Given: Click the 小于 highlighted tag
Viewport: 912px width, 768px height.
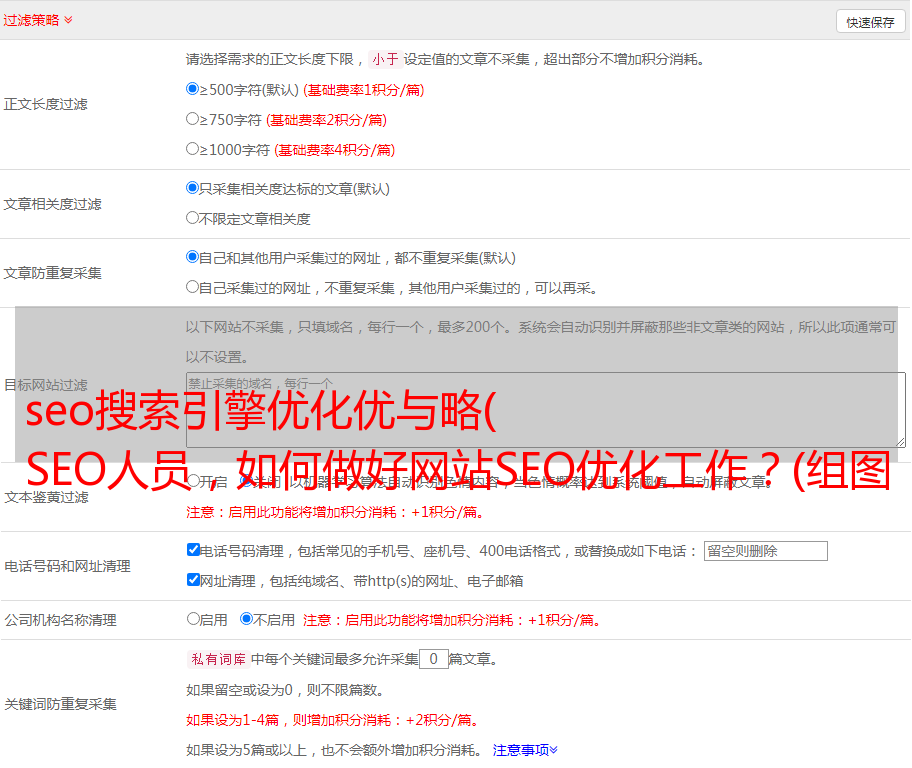Looking at the screenshot, I should 385,59.
